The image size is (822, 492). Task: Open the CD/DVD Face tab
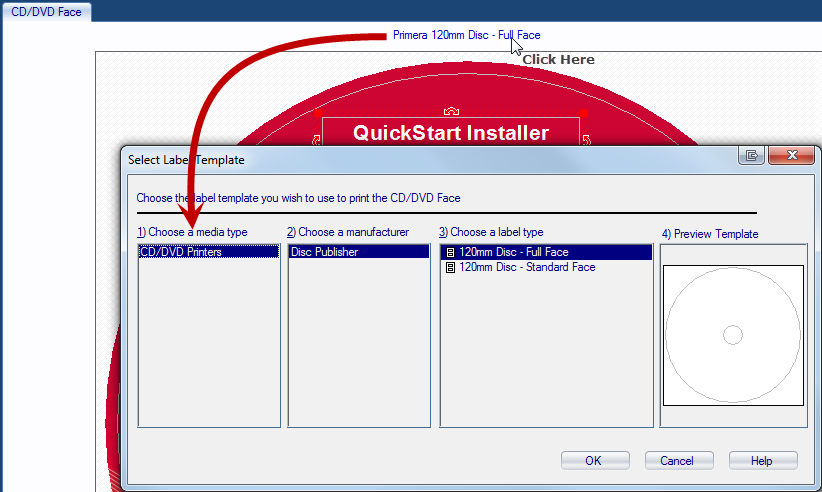tap(46, 12)
